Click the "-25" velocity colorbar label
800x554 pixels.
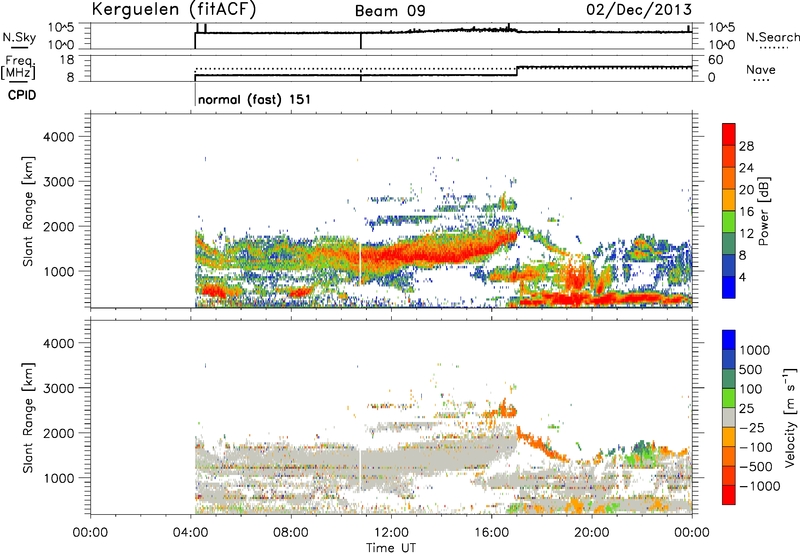(x=752, y=428)
